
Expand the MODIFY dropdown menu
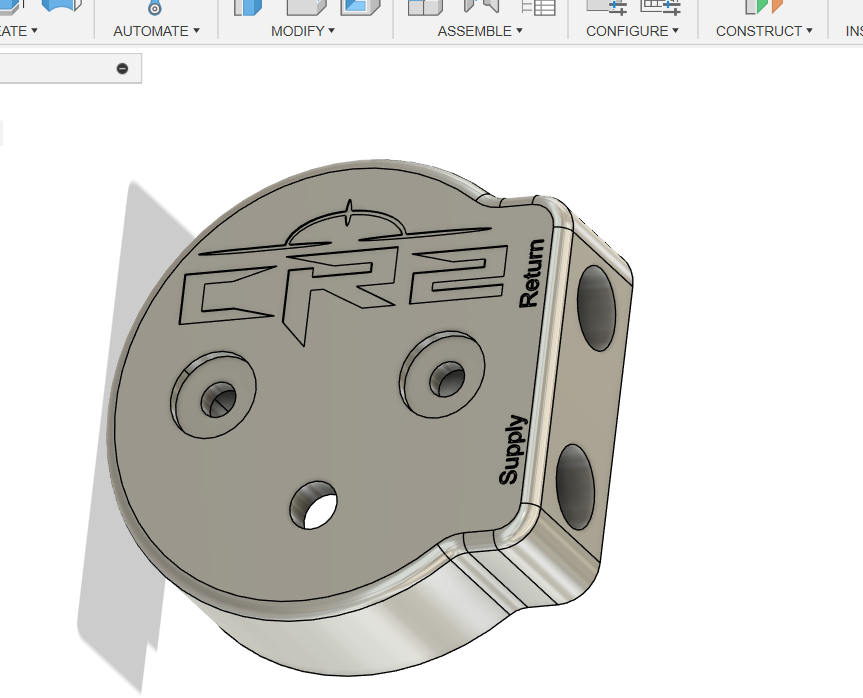pyautogui.click(x=303, y=31)
